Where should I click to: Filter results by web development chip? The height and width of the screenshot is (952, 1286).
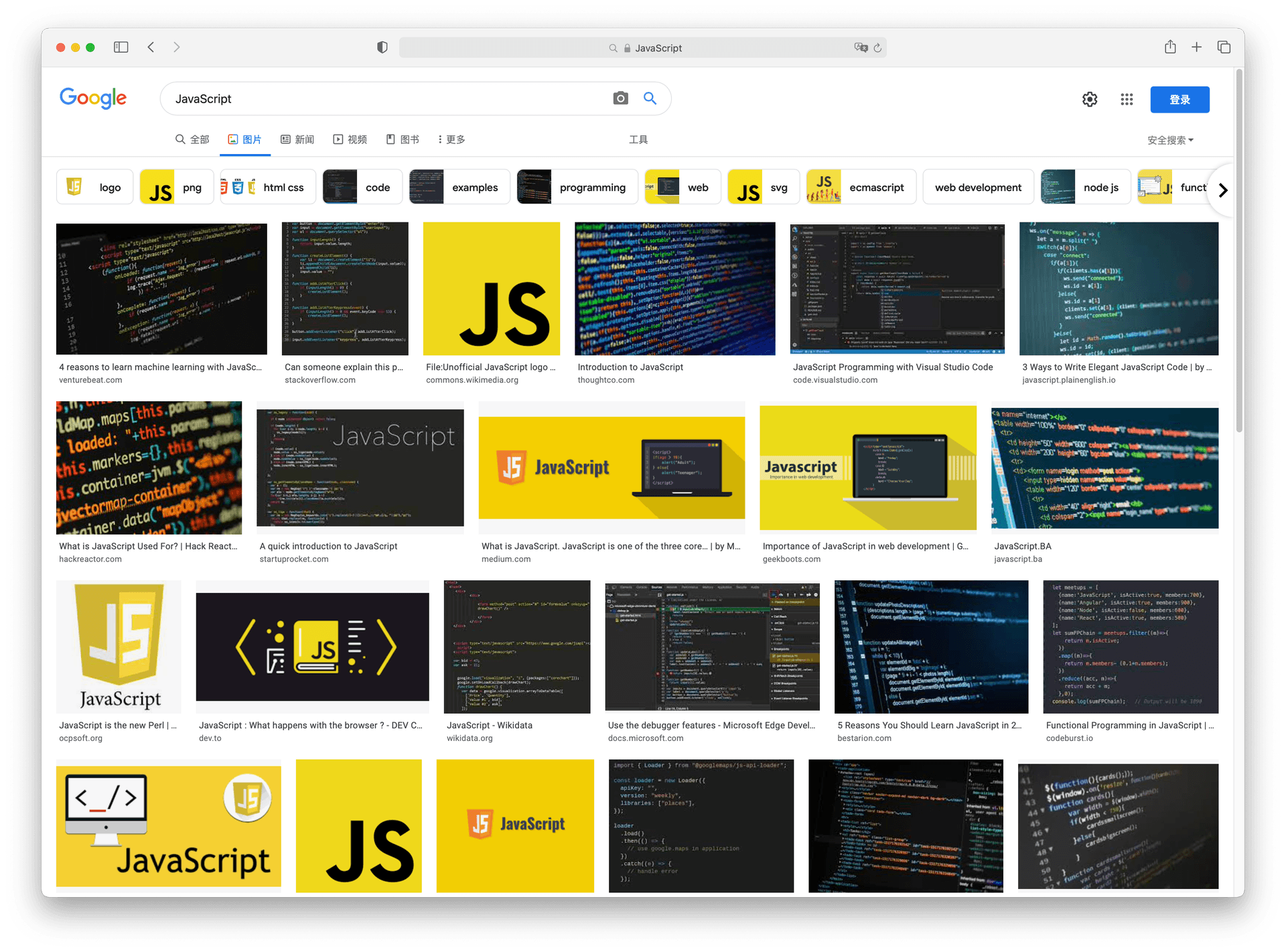tap(978, 187)
